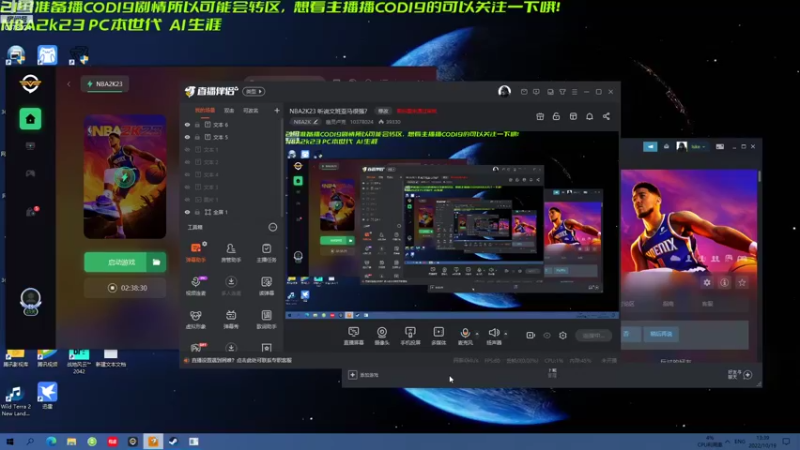
Task: Open the user account dropdown in right window
Action: coord(698,146)
